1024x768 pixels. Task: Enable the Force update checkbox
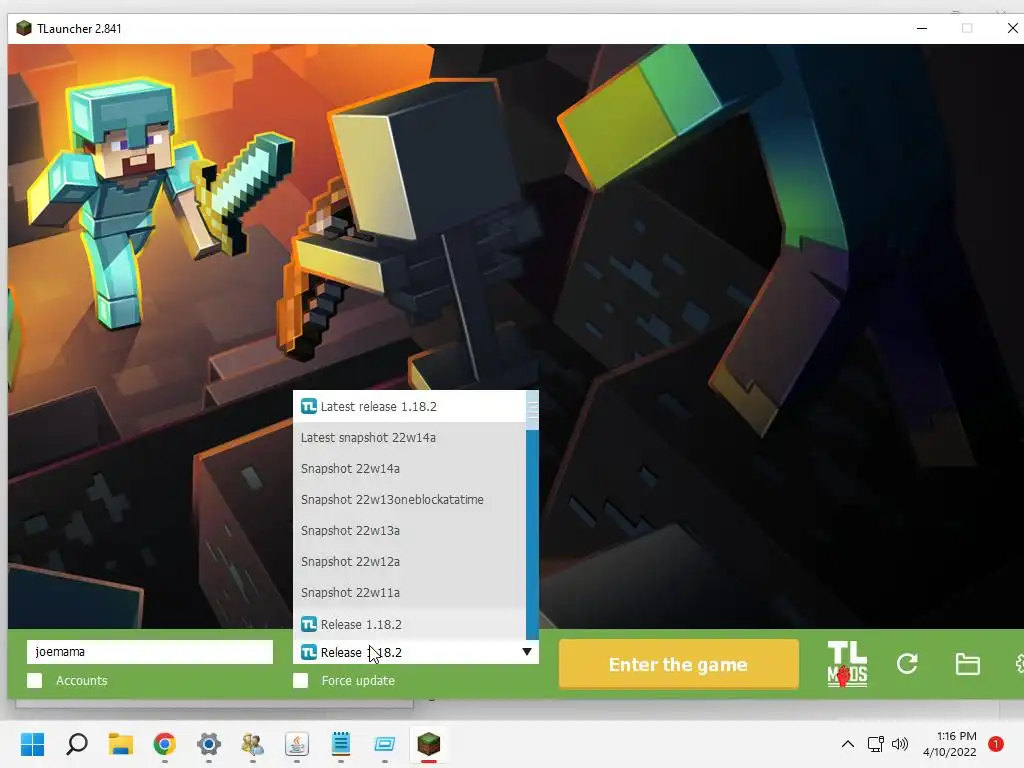coord(300,680)
